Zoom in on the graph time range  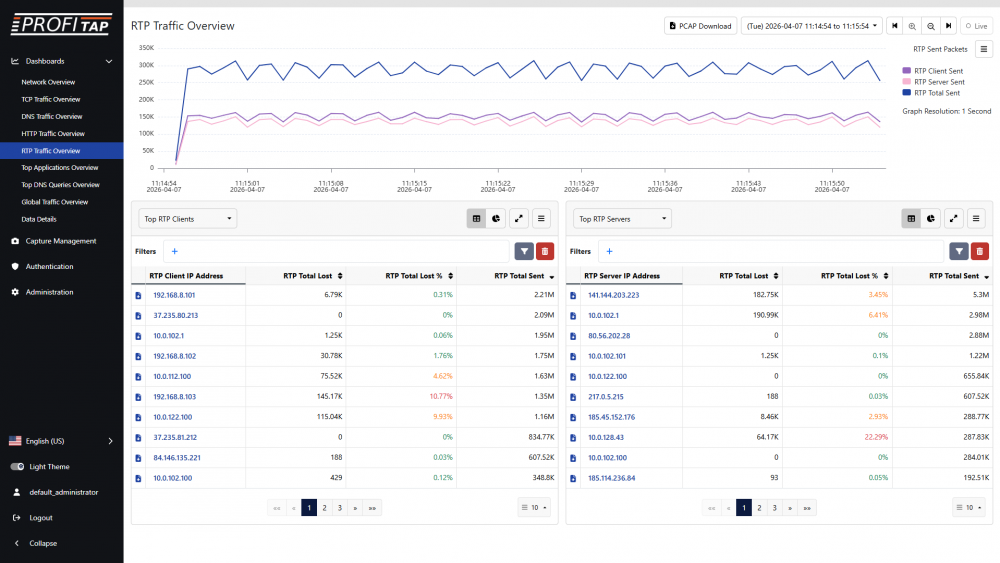pos(912,26)
